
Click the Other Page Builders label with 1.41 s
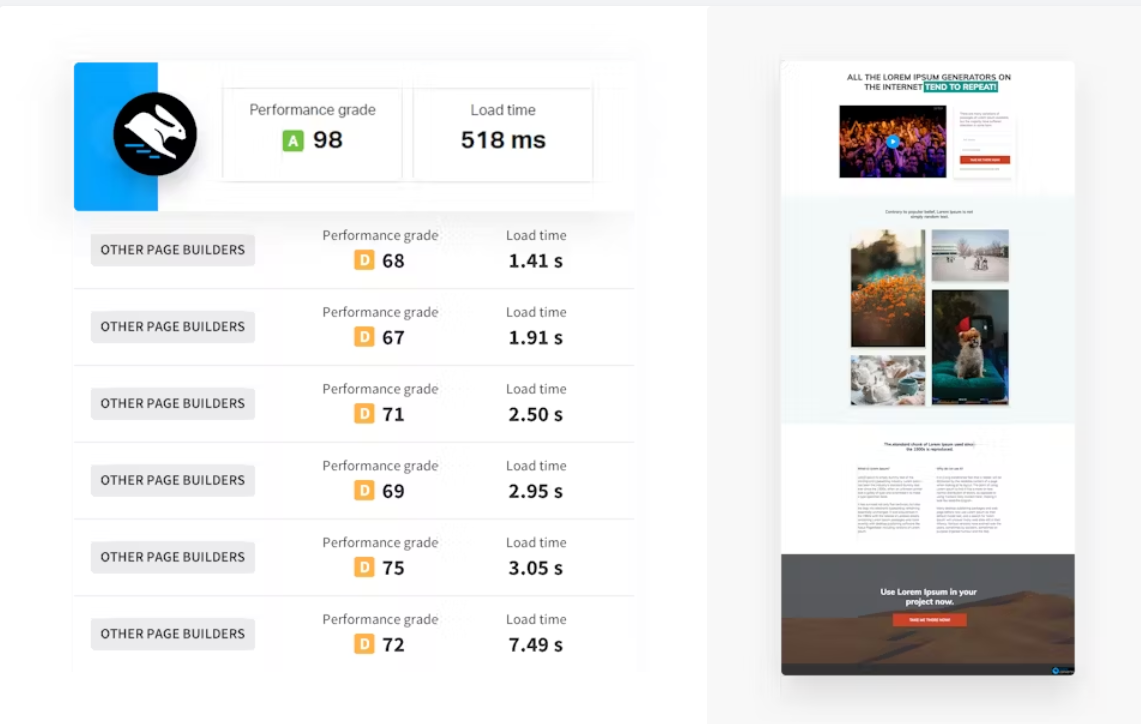point(173,250)
